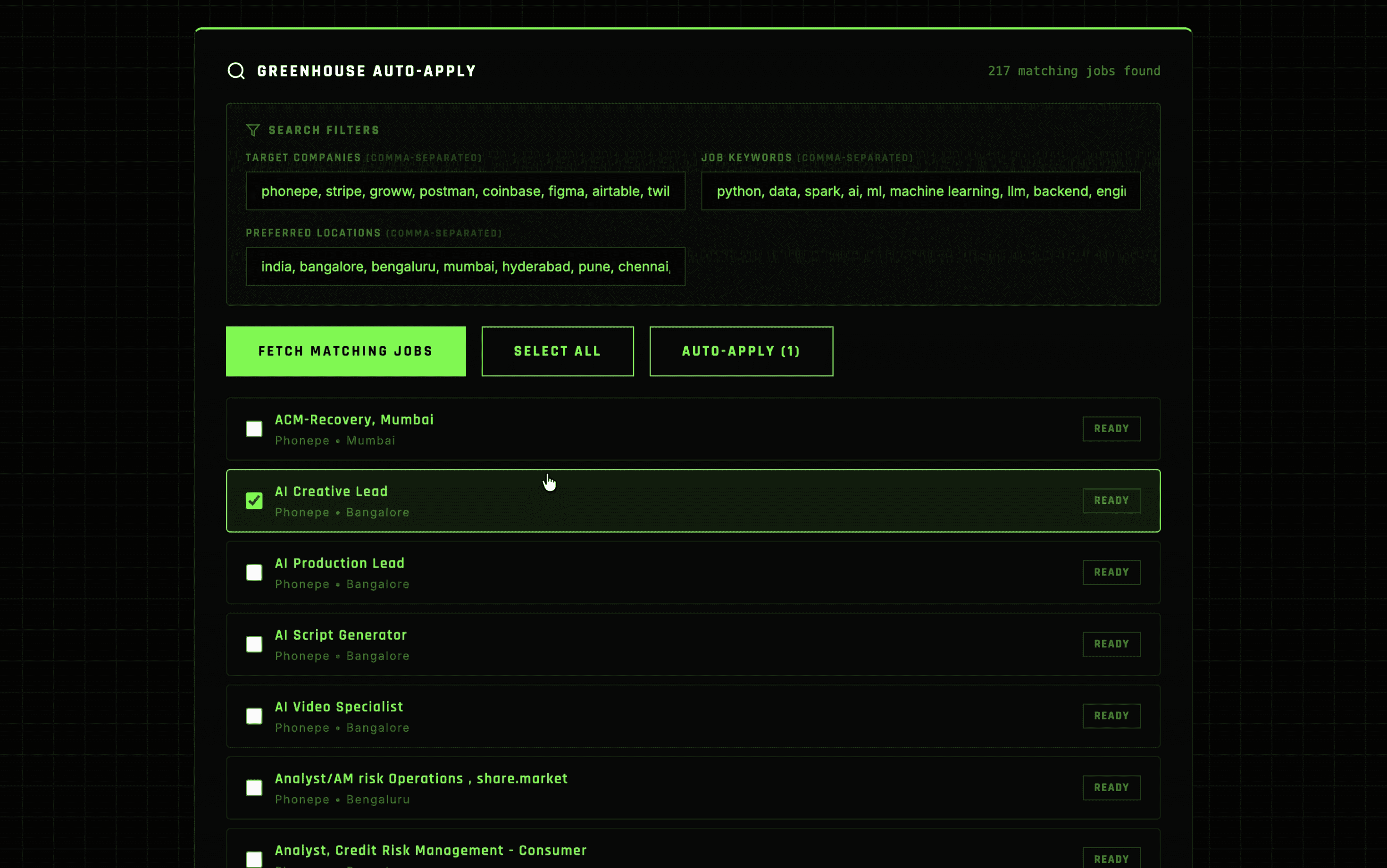Click the 'ACM-Recovery, Mumbai' job title
This screenshot has height=868, width=1387.
[x=354, y=420]
